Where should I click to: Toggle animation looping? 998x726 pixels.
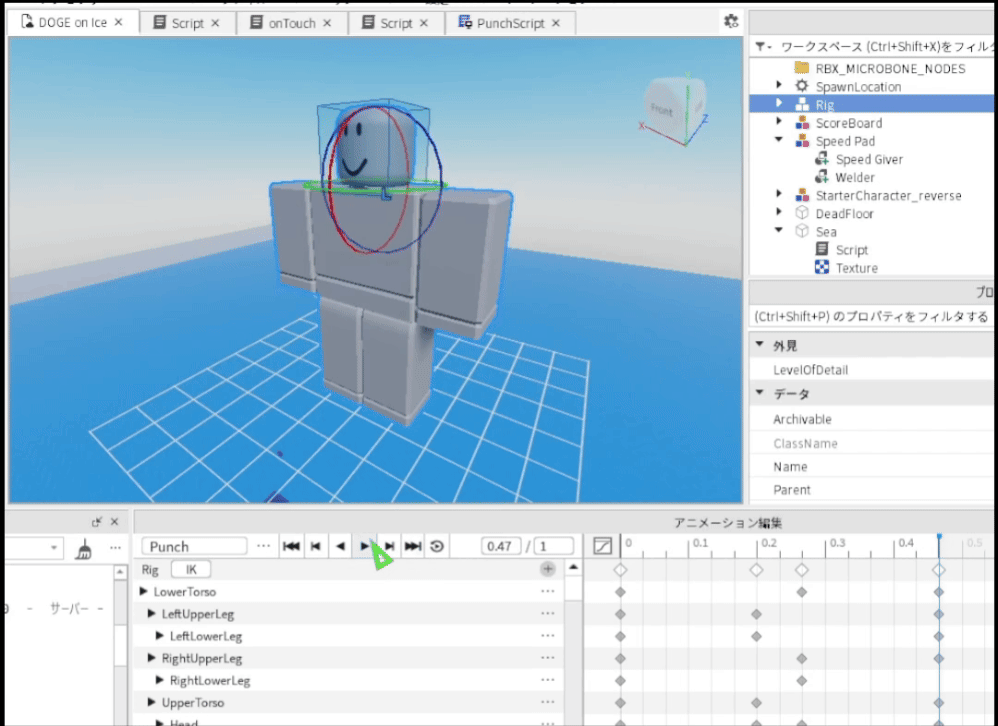tap(437, 546)
